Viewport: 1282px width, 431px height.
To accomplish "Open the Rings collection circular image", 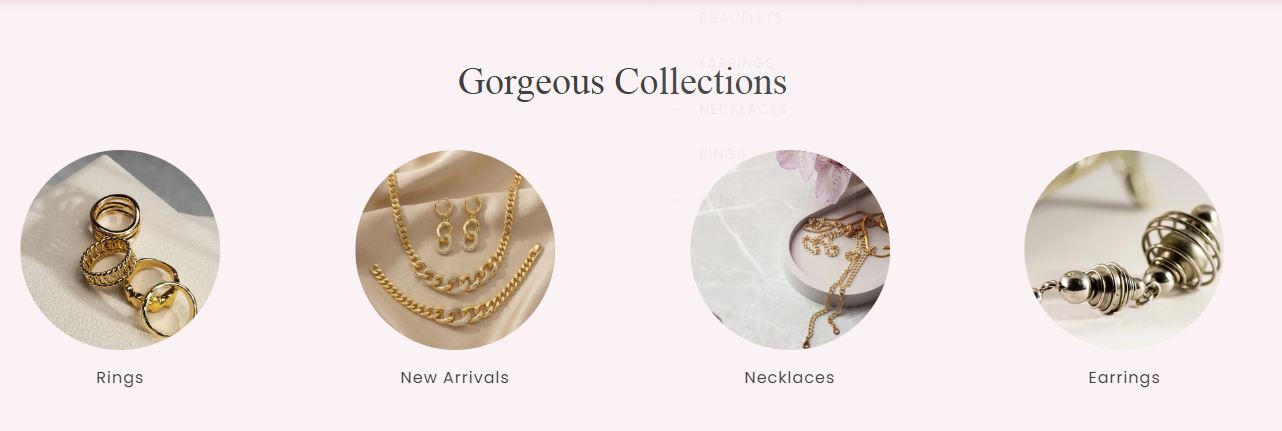I will pyautogui.click(x=120, y=250).
